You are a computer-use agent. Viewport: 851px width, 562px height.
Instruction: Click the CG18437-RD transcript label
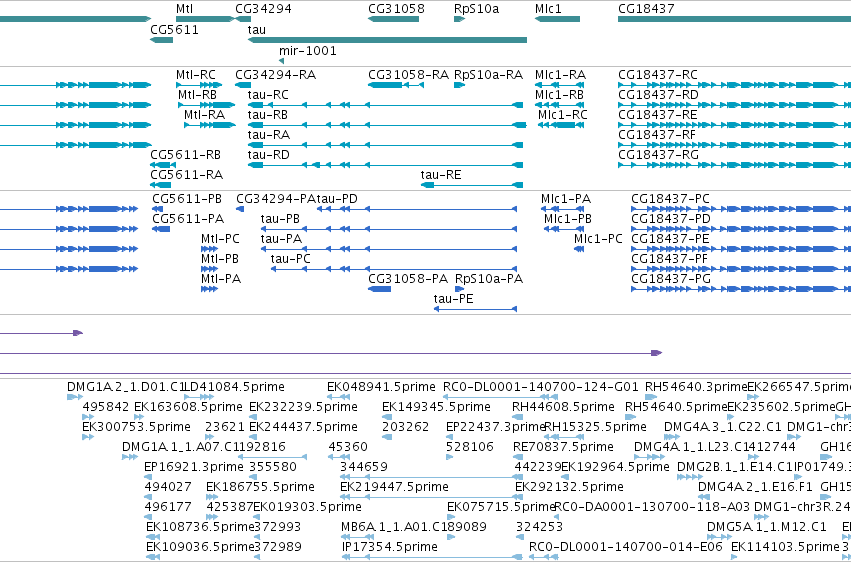pyautogui.click(x=658, y=95)
